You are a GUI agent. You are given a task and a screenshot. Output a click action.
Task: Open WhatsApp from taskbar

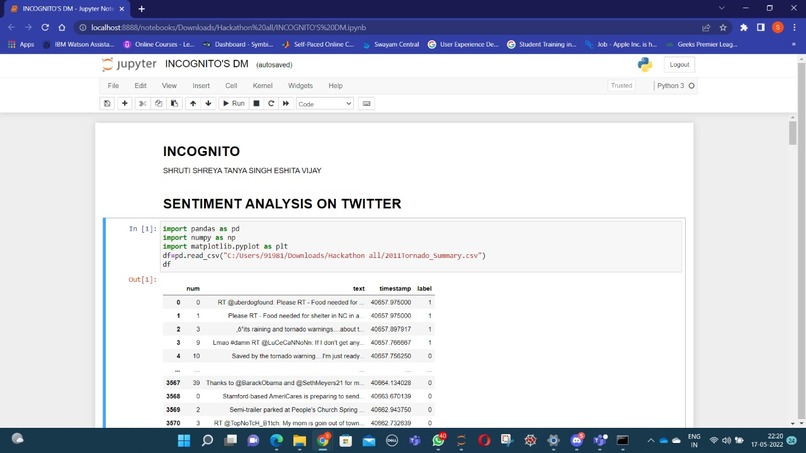[x=438, y=441]
